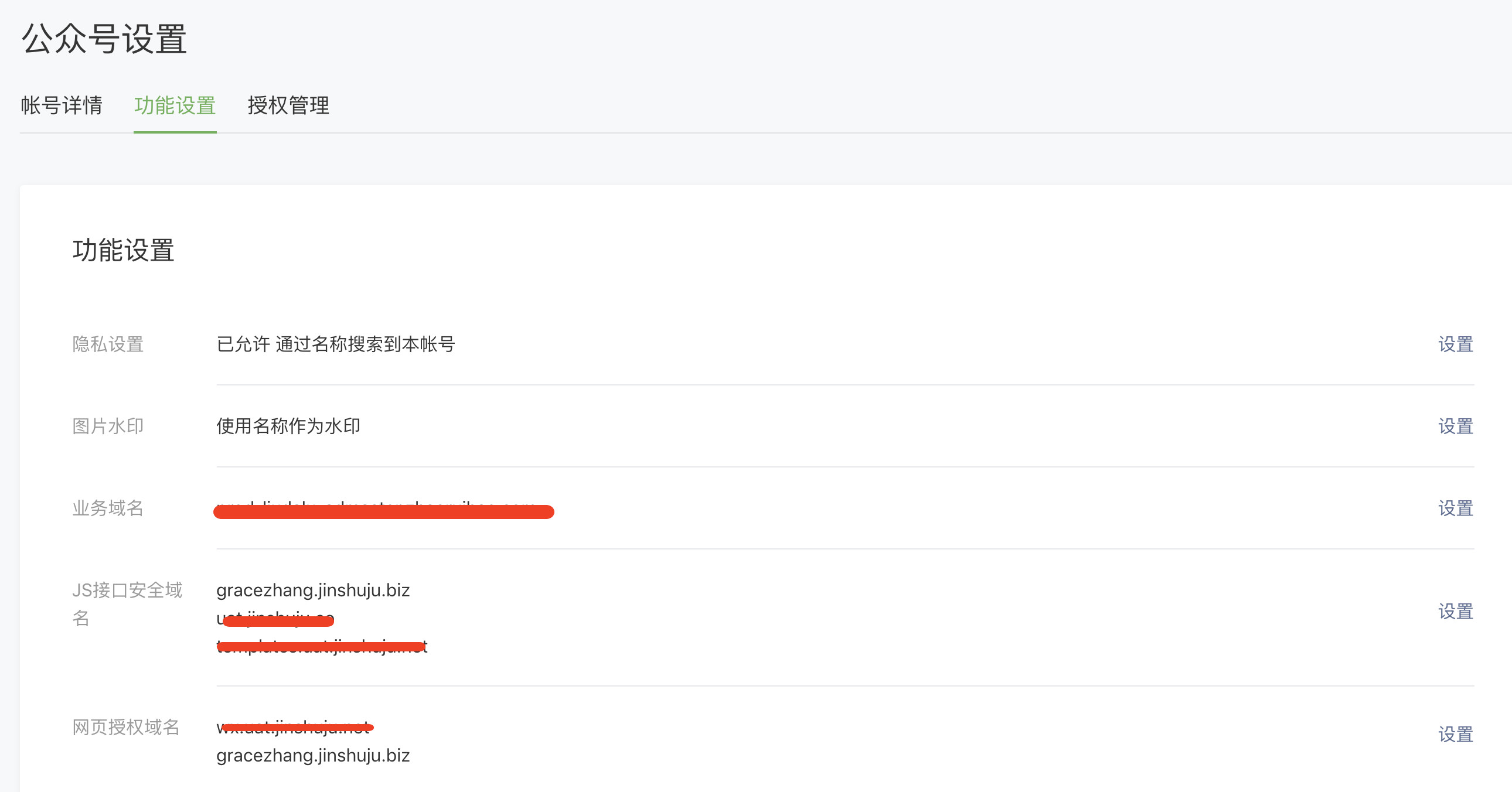
Task: Select the 功能设置 tab
Action: pyautogui.click(x=175, y=105)
